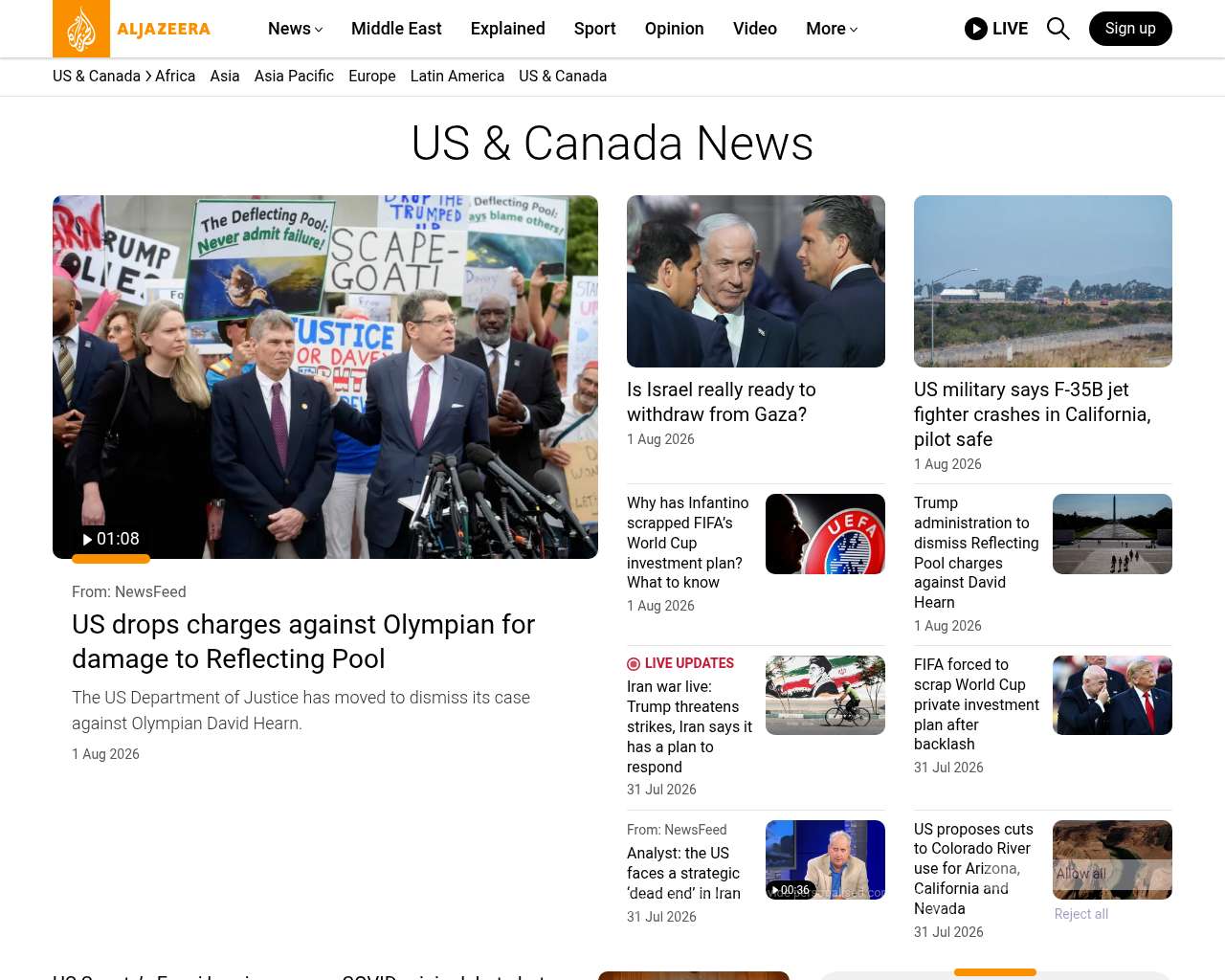Screen dimensions: 1225x980
Task: Open the Iran war live updates article
Action: point(689,726)
